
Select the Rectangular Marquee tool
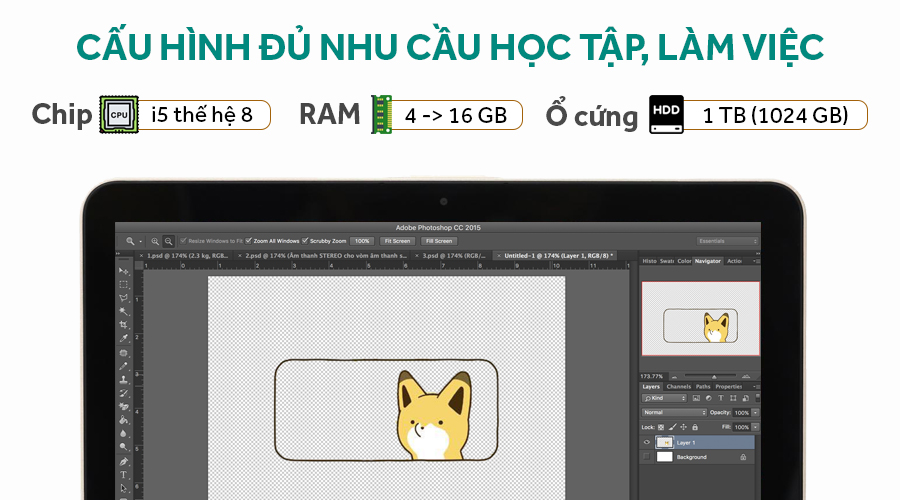[x=124, y=285]
